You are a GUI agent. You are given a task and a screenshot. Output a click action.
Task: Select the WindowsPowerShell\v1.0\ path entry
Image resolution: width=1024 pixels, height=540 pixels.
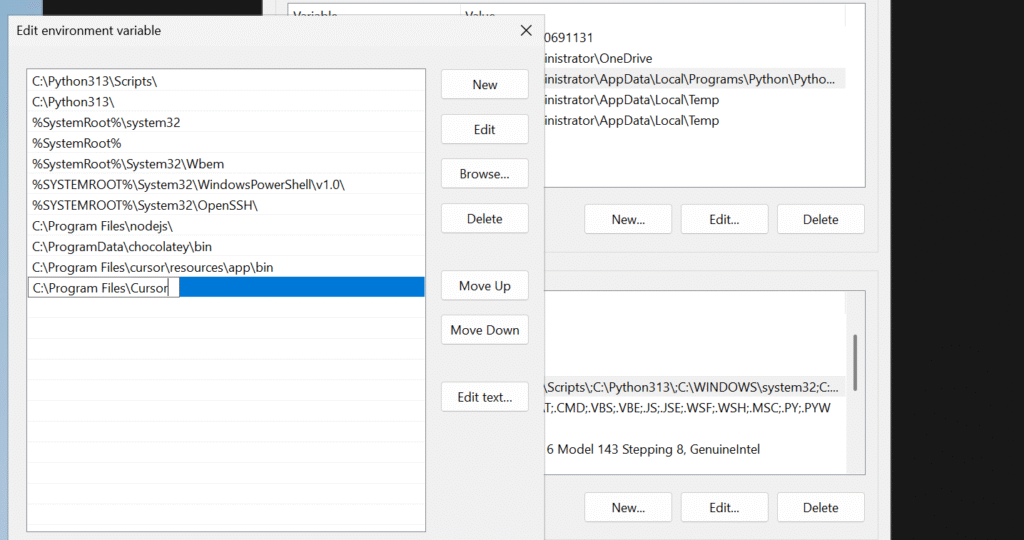(226, 185)
